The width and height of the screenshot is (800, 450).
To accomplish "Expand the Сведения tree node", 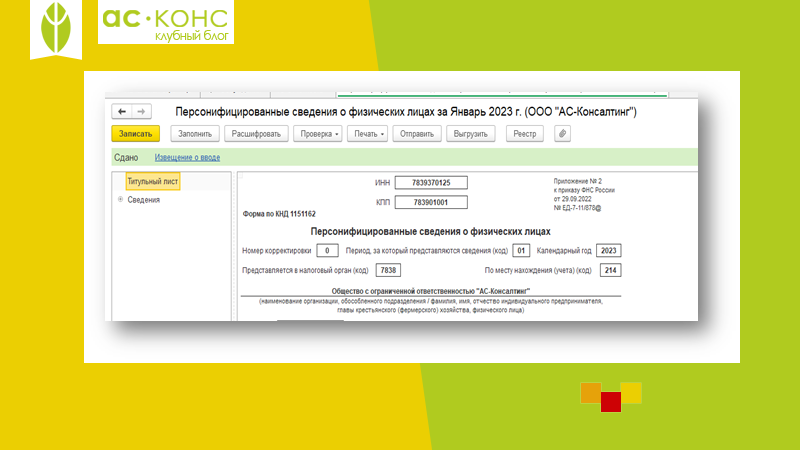I will (120, 199).
